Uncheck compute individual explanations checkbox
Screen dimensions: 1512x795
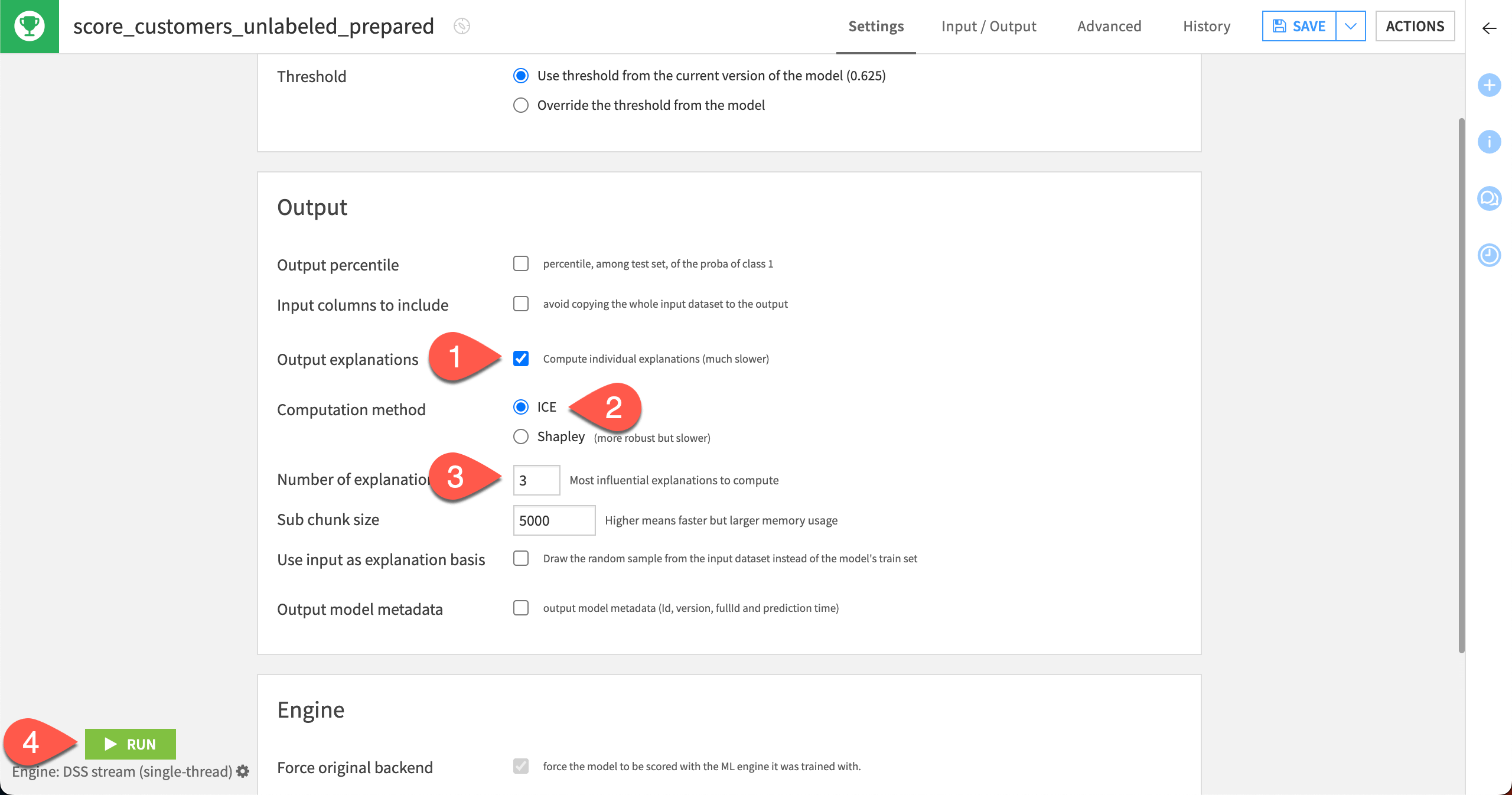(x=520, y=359)
